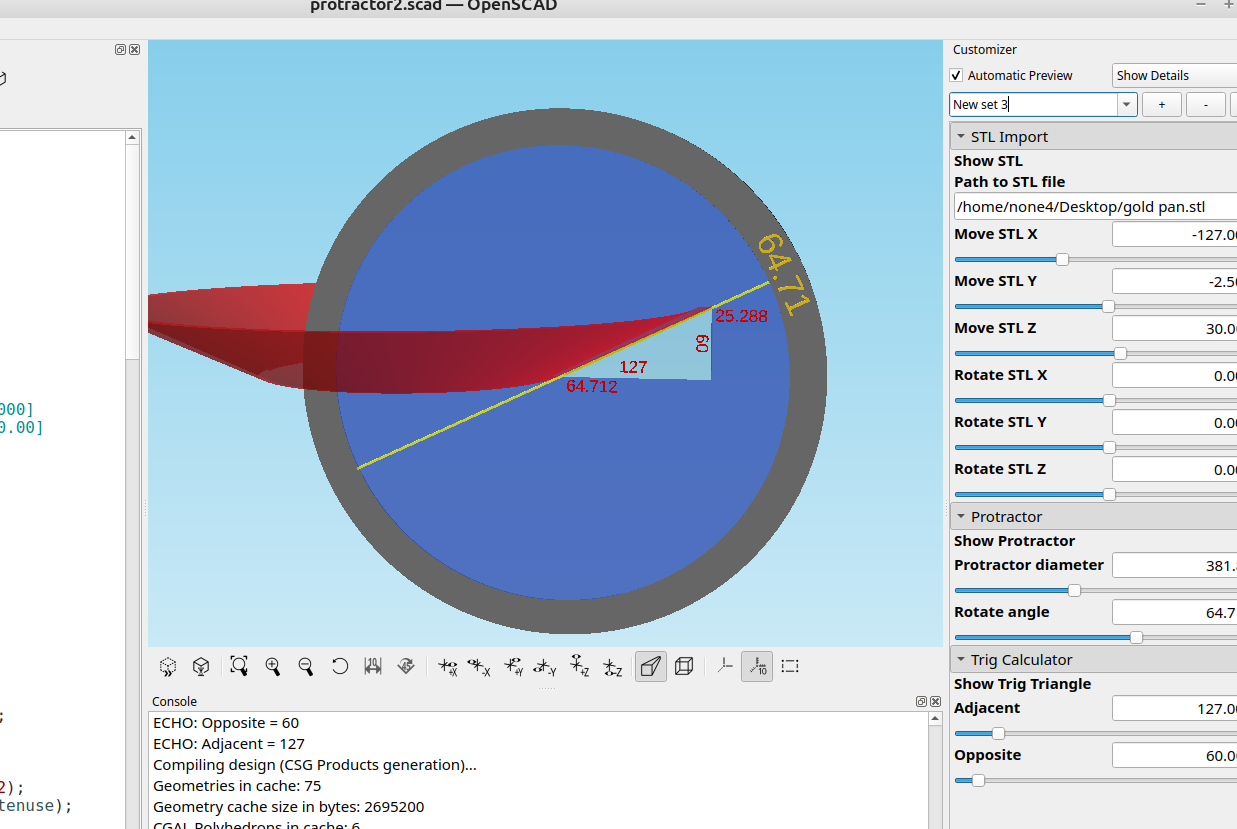
Task: Toggle the Automatic Preview checkbox
Action: pos(957,76)
